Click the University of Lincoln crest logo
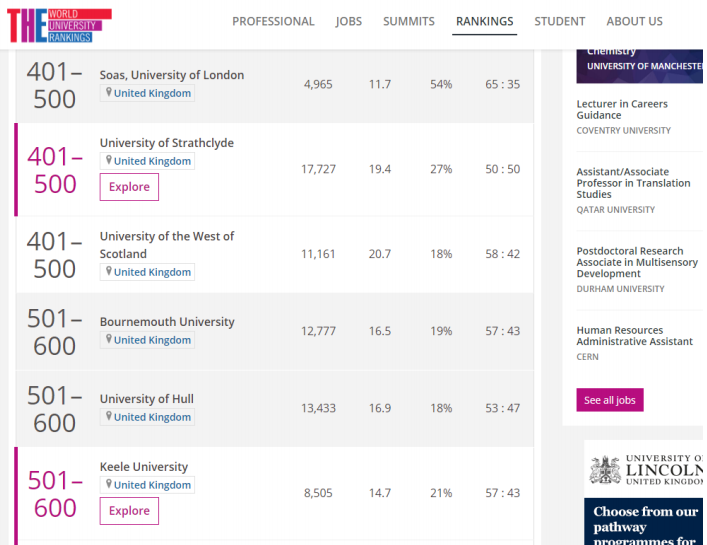Image resolution: width=707 pixels, height=545 pixels. click(x=604, y=470)
